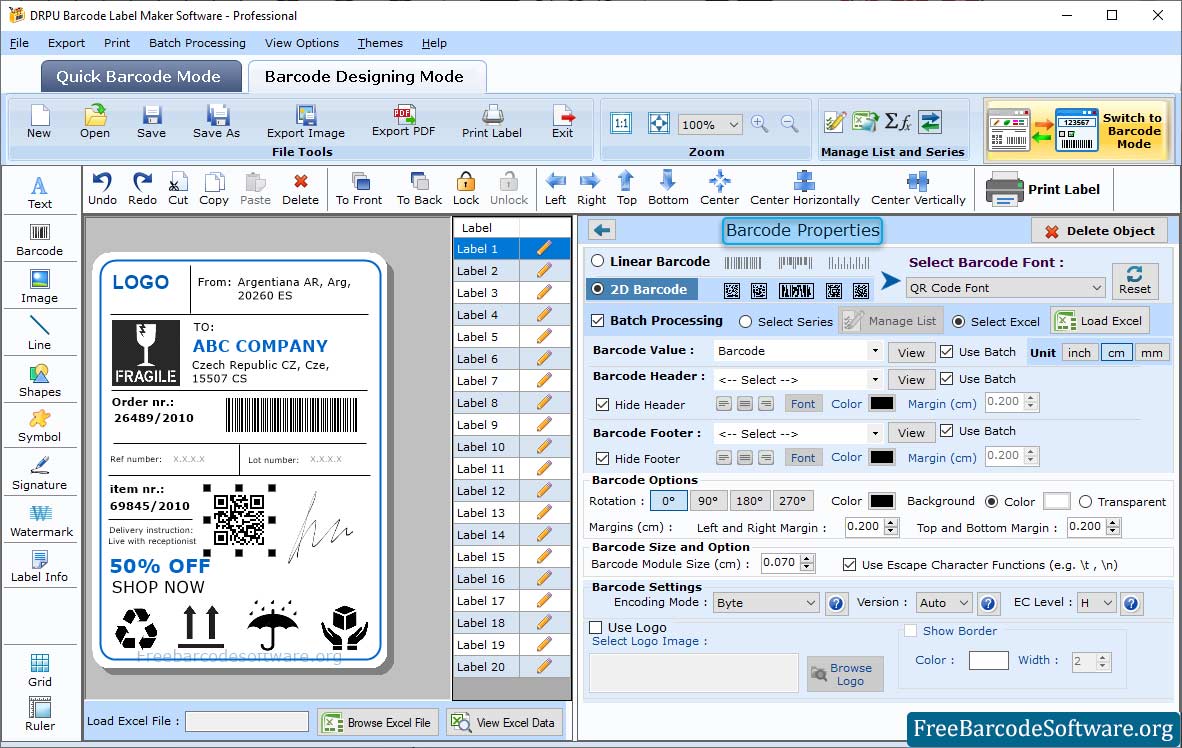1182x748 pixels.
Task: Send the object To Back
Action: pos(419,189)
